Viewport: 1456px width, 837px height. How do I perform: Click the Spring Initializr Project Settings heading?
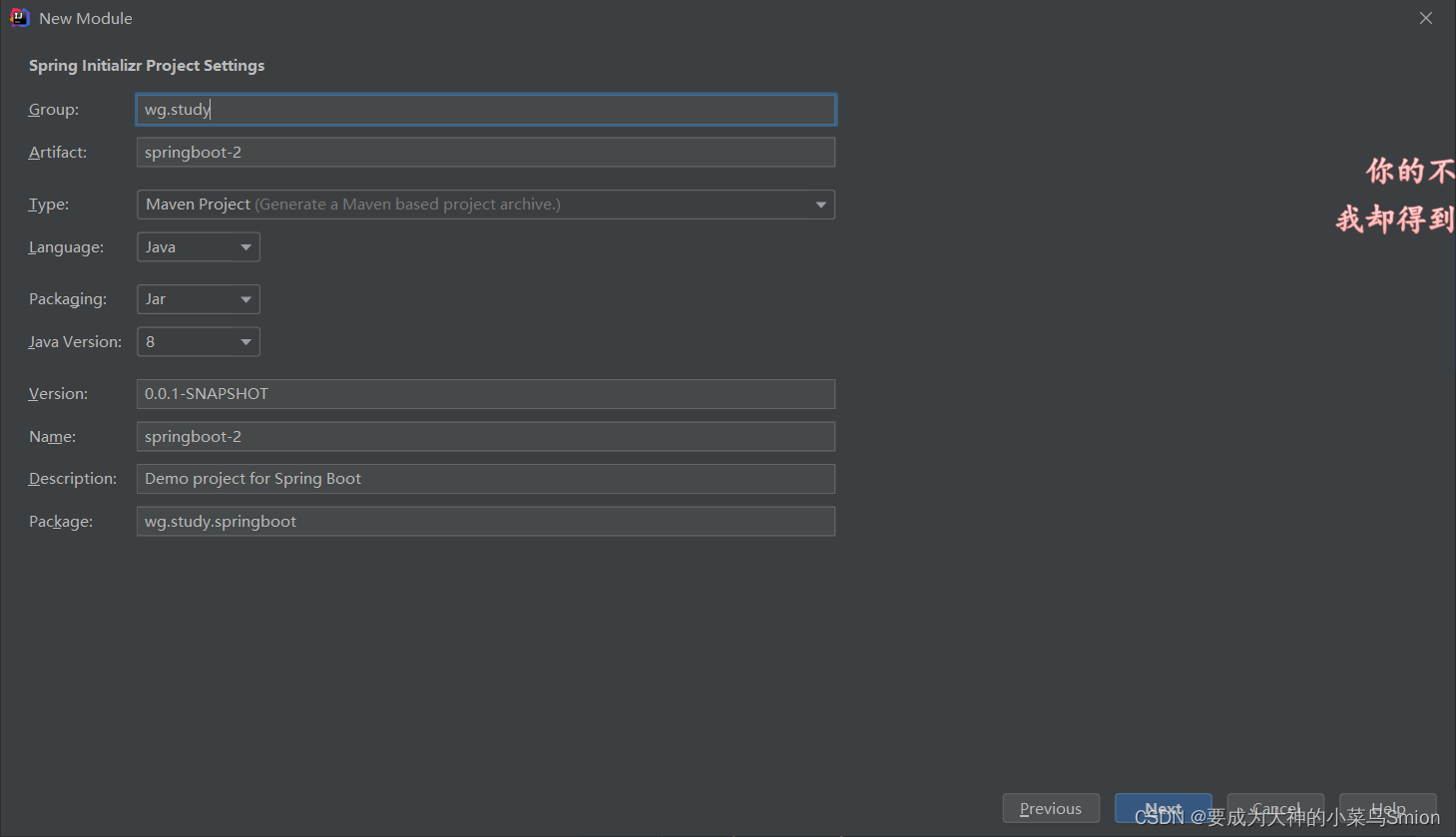147,66
